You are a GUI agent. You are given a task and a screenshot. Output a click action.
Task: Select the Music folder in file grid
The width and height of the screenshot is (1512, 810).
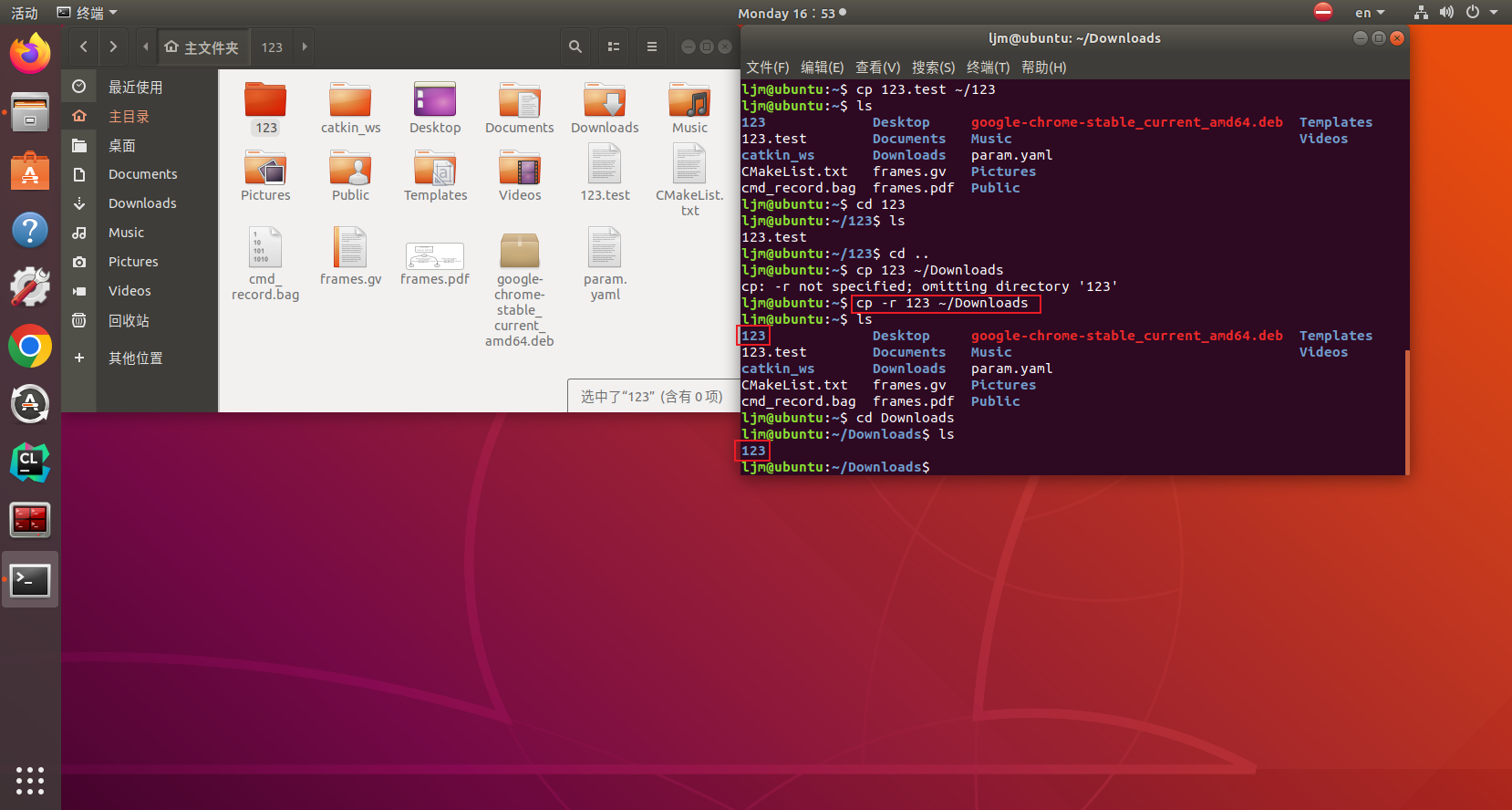pos(689,109)
